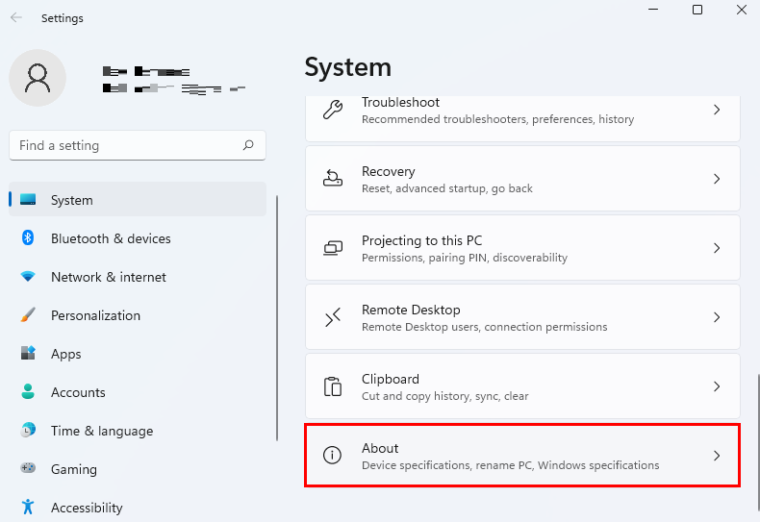
Task: Click the Accounts person icon in sidebar
Action: pos(28,391)
